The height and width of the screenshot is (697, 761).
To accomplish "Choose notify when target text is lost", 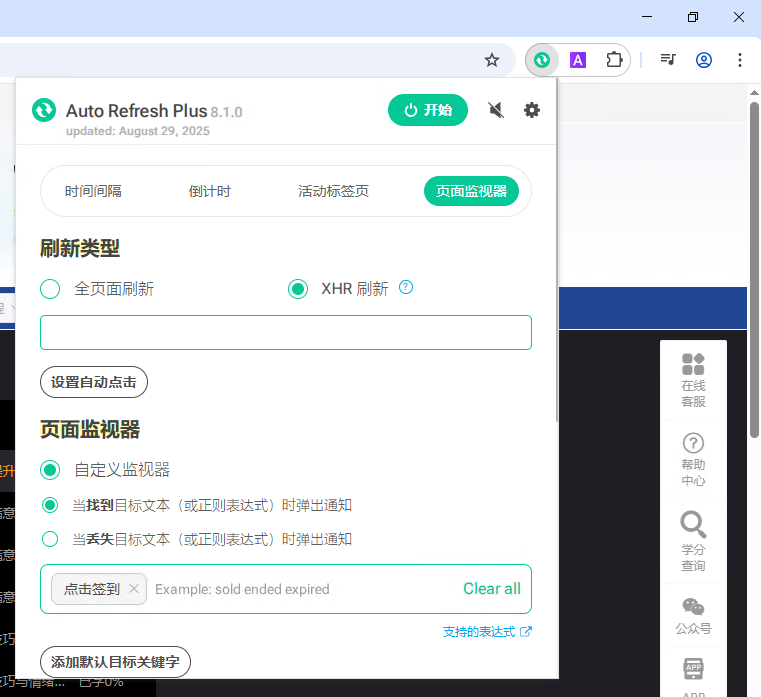I will point(51,539).
